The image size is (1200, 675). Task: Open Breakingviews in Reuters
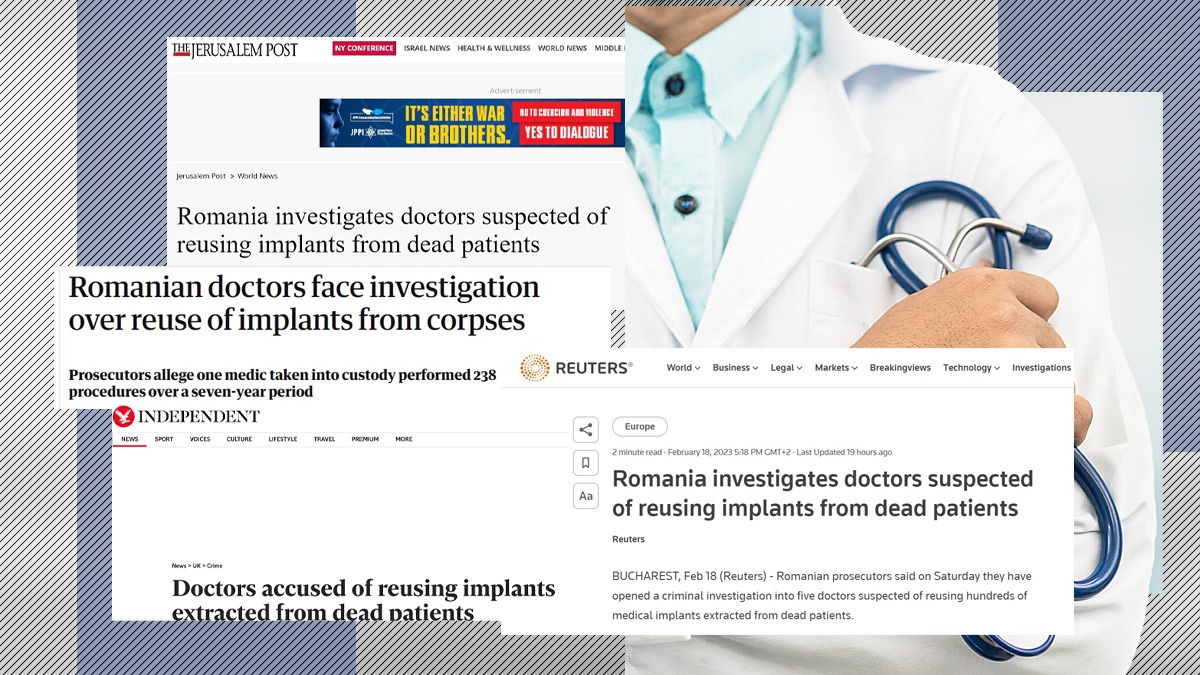900,368
